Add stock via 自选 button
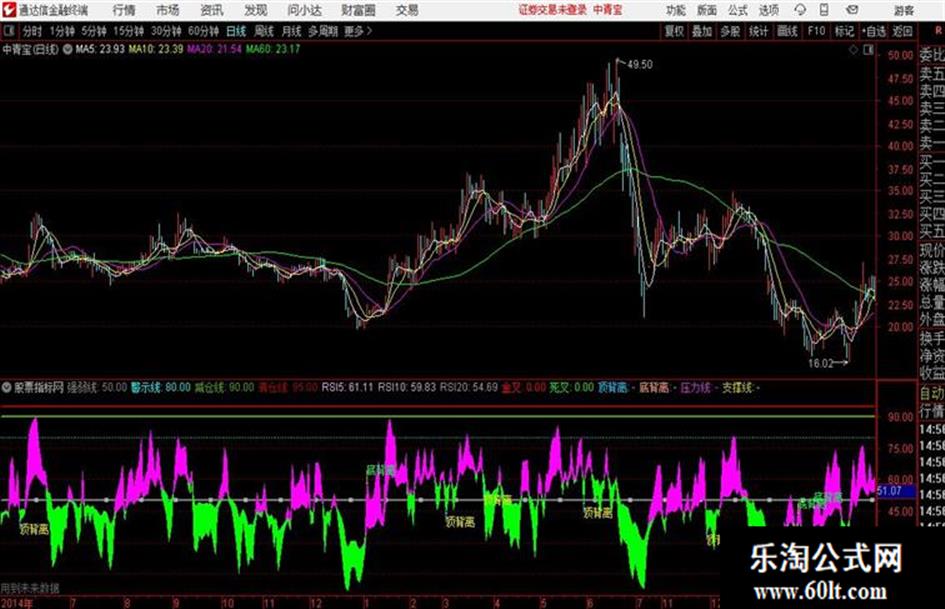945x609 pixels. click(x=873, y=31)
